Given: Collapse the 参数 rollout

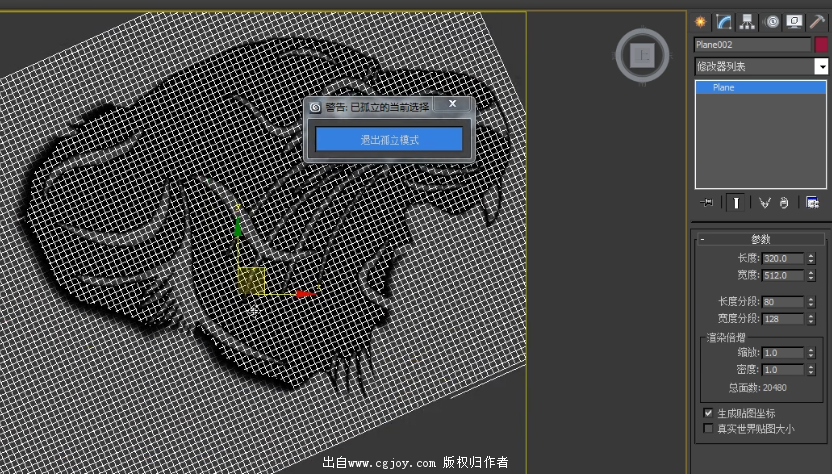Looking at the screenshot, I should point(703,239).
